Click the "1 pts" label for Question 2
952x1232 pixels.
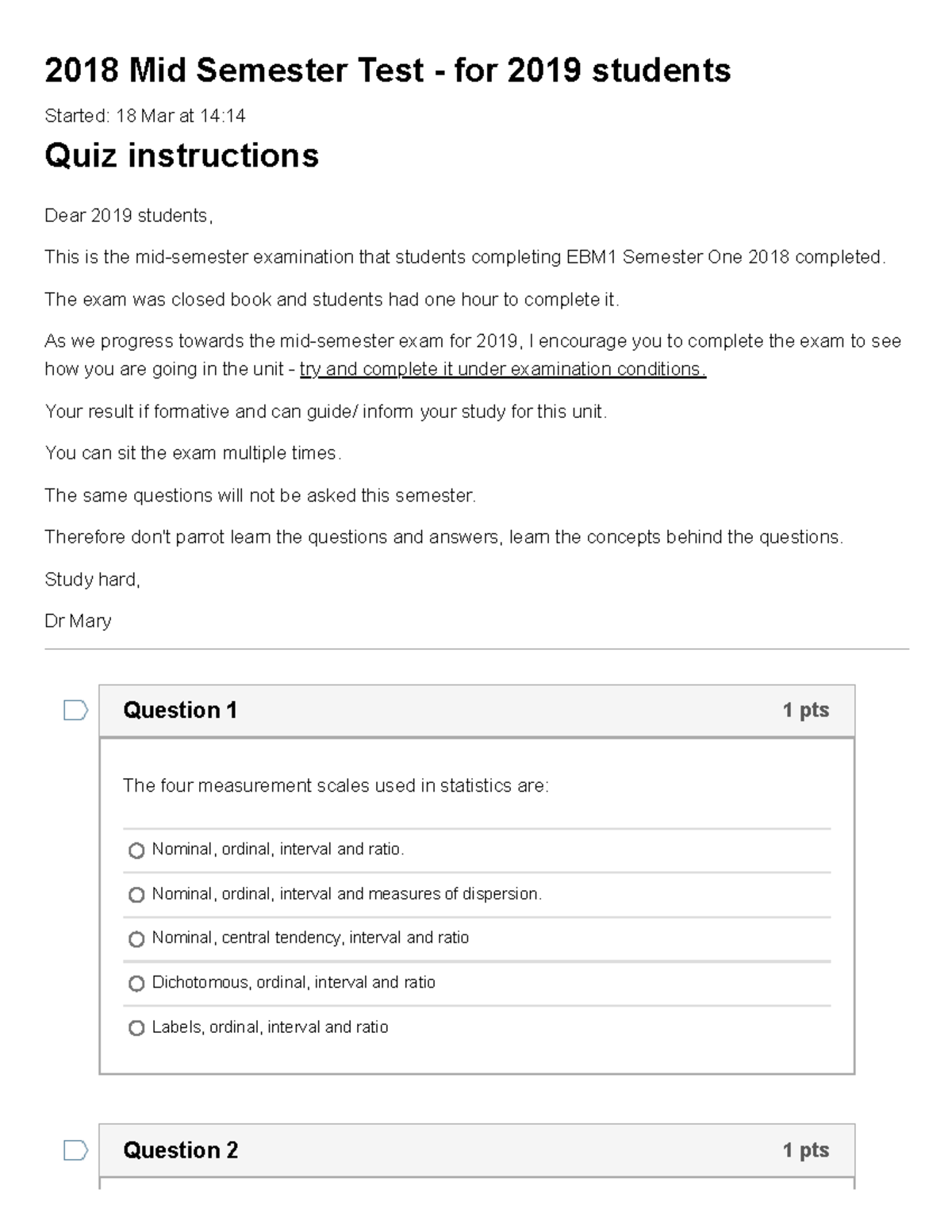tap(806, 1150)
